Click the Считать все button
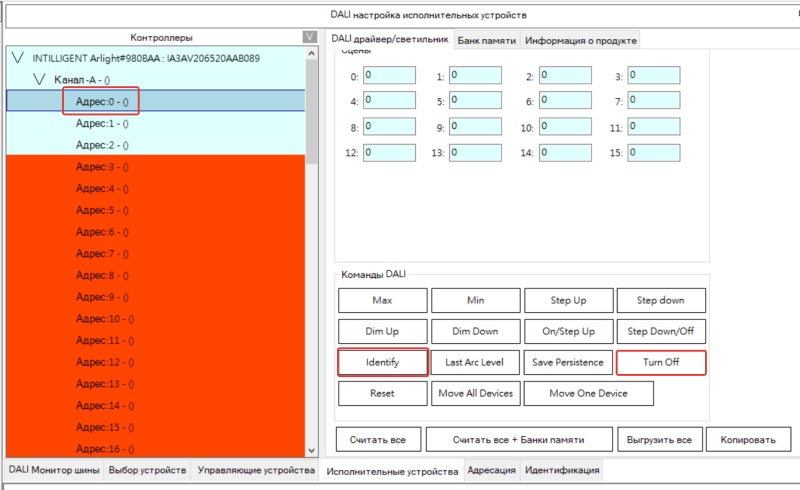 [378, 439]
